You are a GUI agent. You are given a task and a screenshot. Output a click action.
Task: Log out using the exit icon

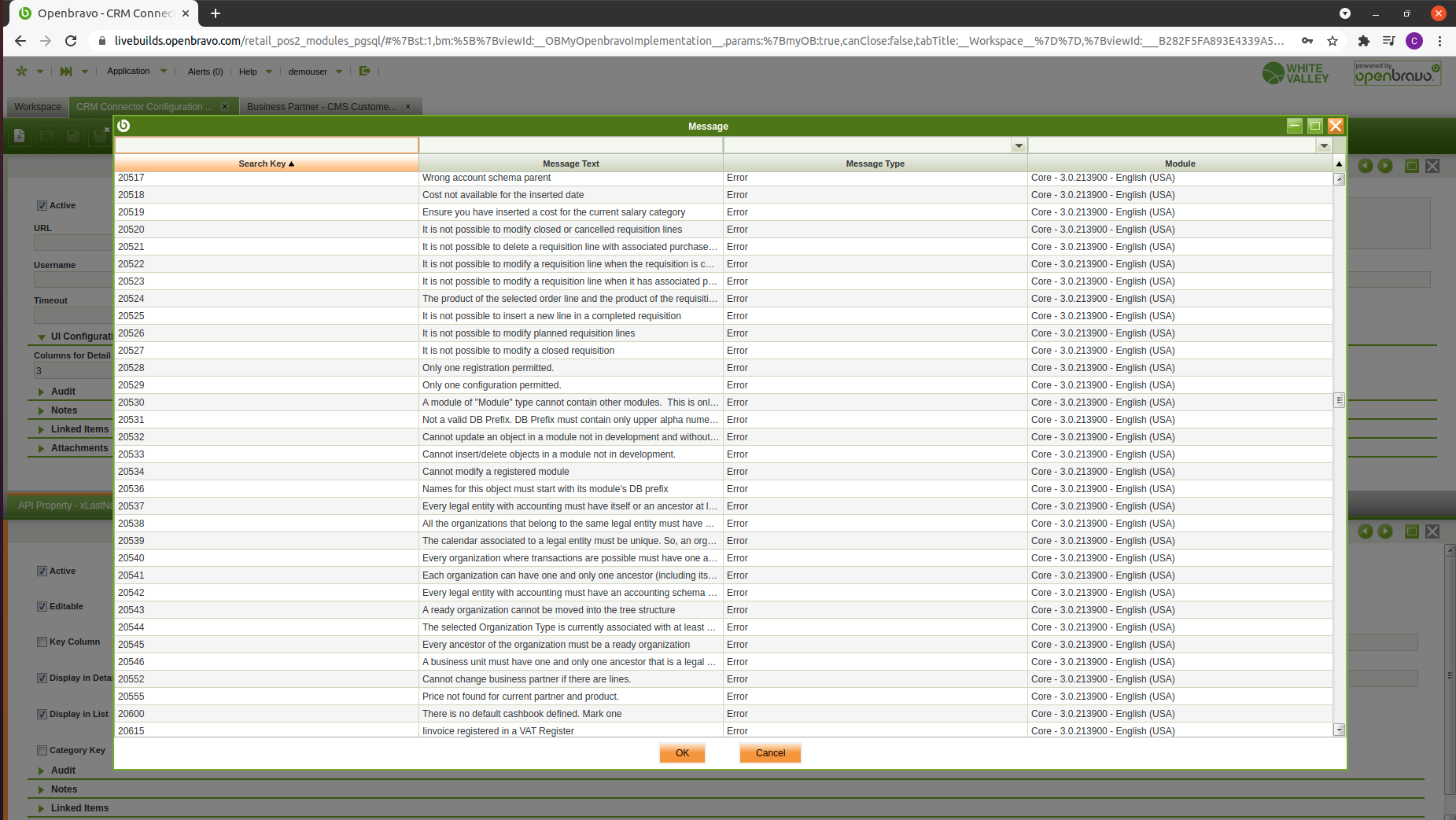365,71
